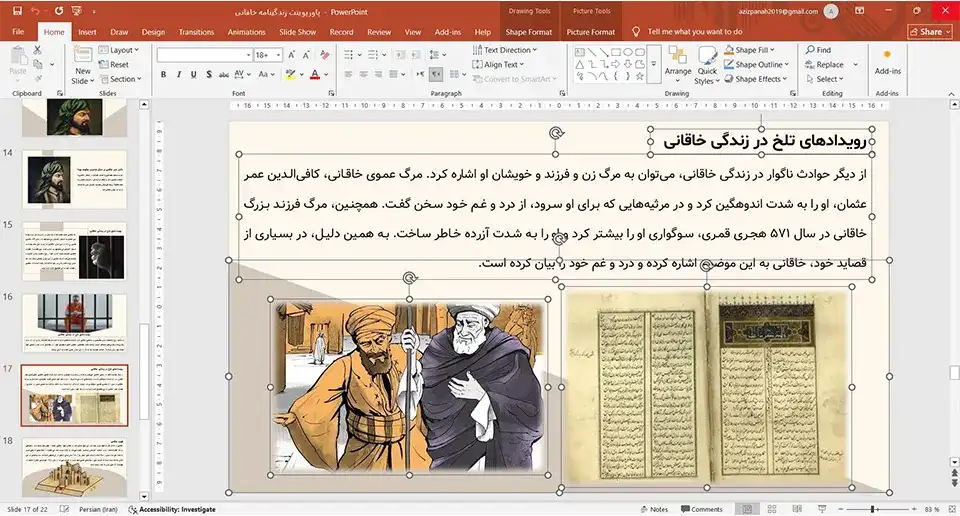Toggle Strikethrough formatting
Screen dimensions: 960x516
224,74
